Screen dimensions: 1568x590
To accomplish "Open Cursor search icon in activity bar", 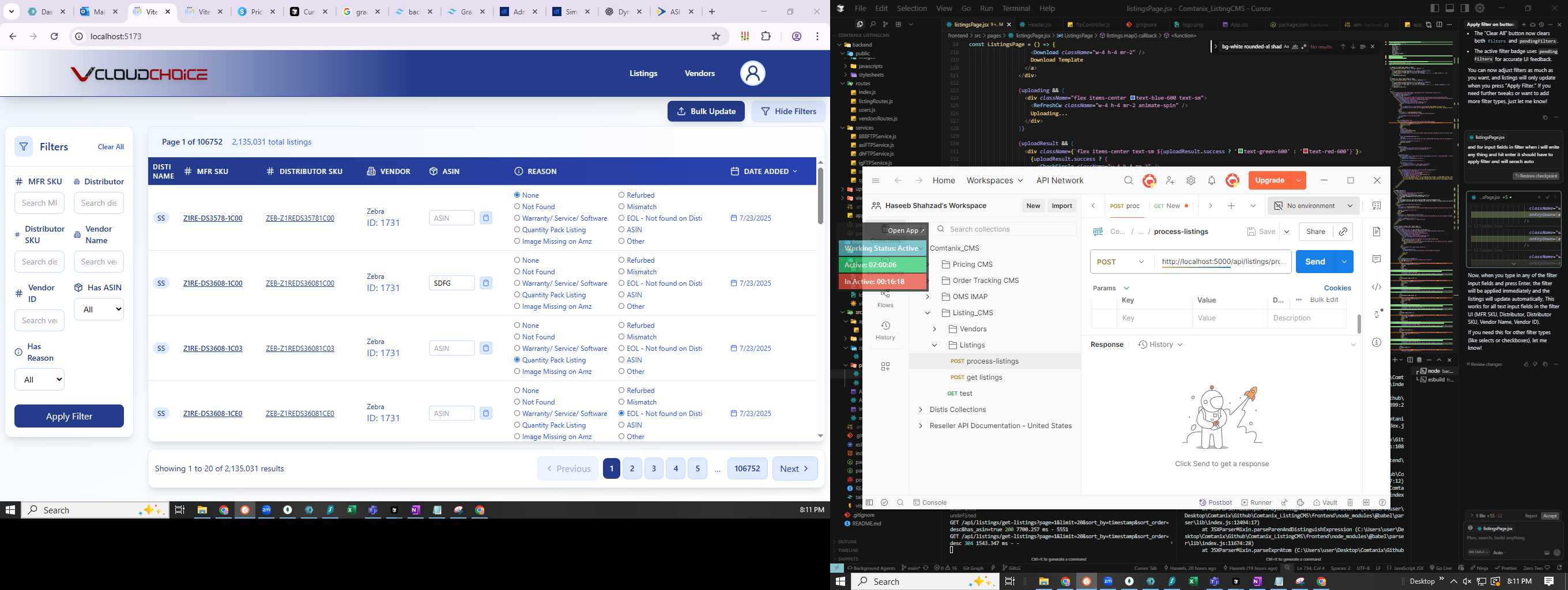I will click(x=872, y=24).
